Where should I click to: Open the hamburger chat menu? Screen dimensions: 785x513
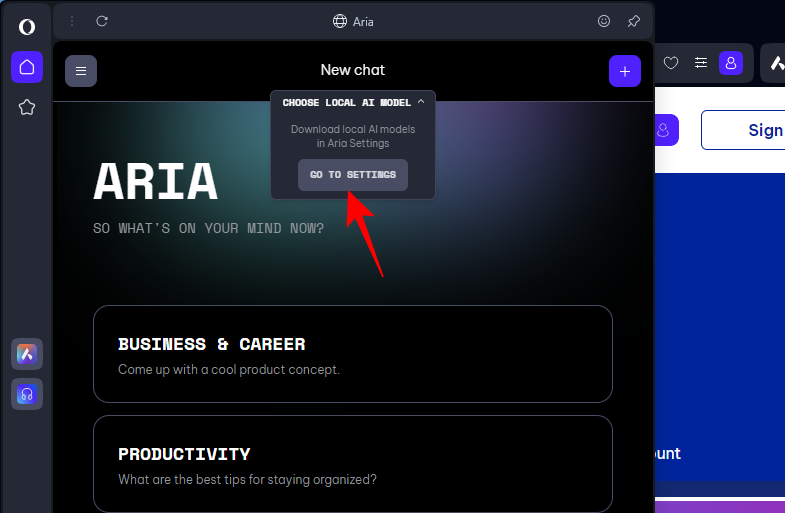click(x=81, y=71)
